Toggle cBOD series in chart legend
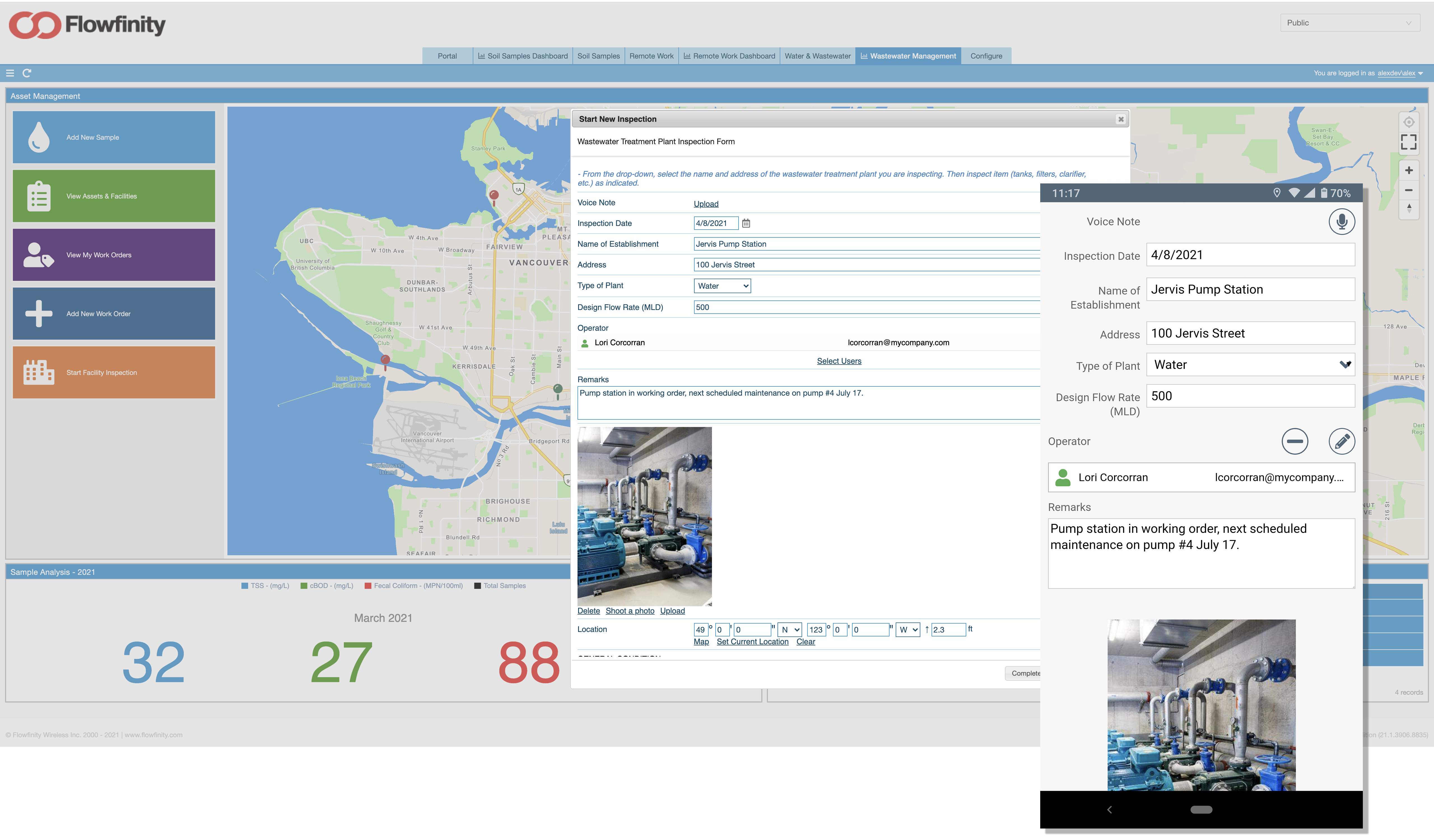This screenshot has width=1434, height=840. [327, 586]
